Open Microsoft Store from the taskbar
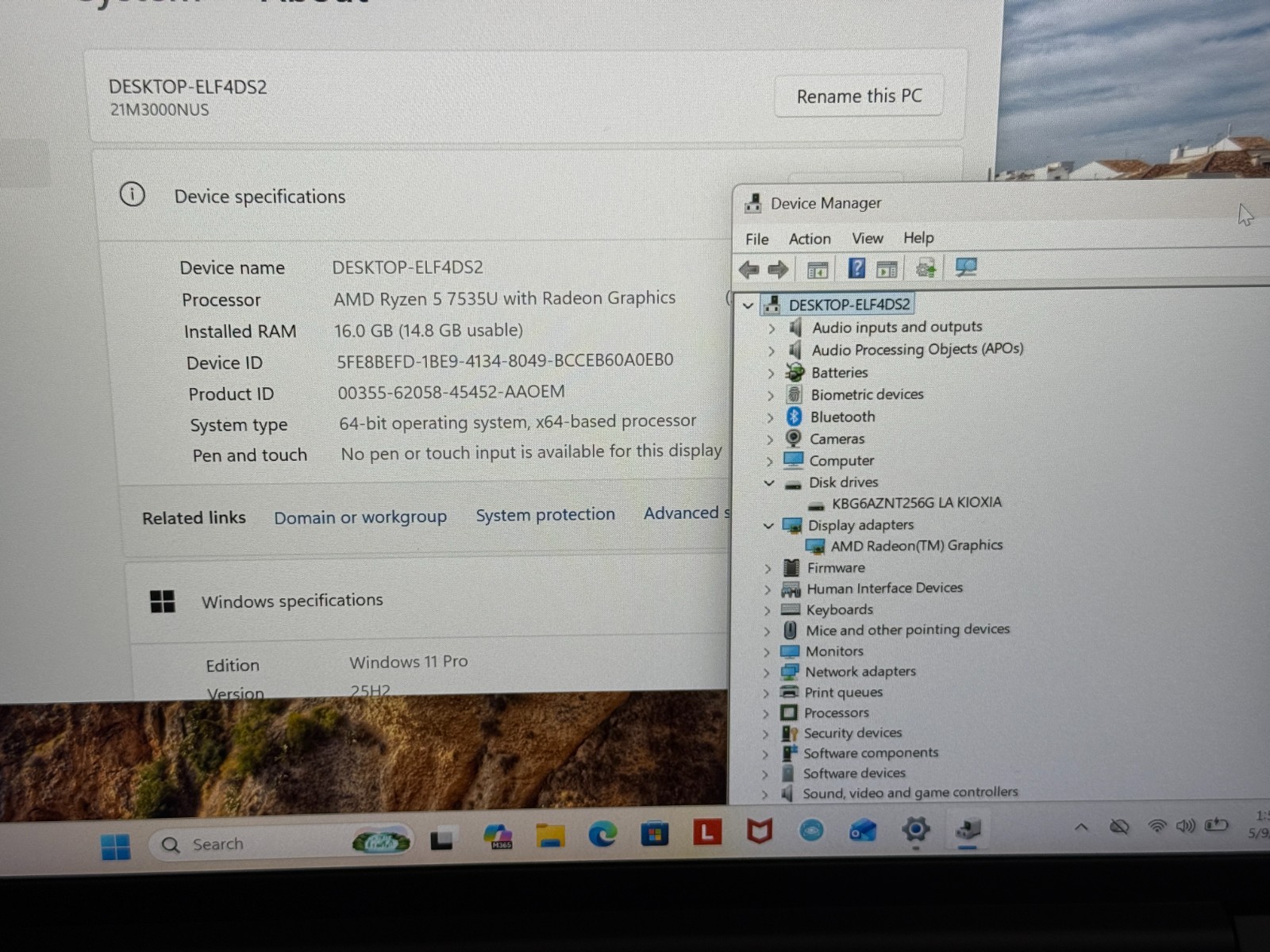 655,834
